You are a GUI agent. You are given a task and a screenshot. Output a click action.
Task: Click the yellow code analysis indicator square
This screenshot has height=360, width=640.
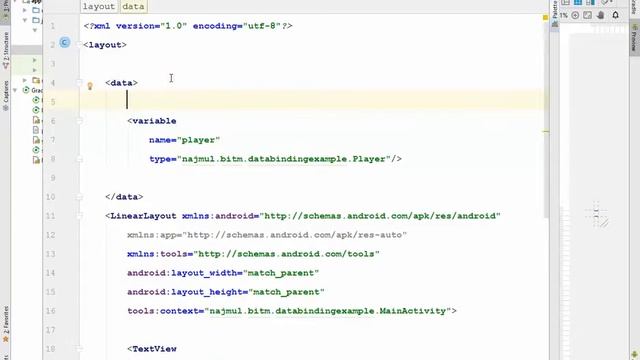tap(545, 18)
